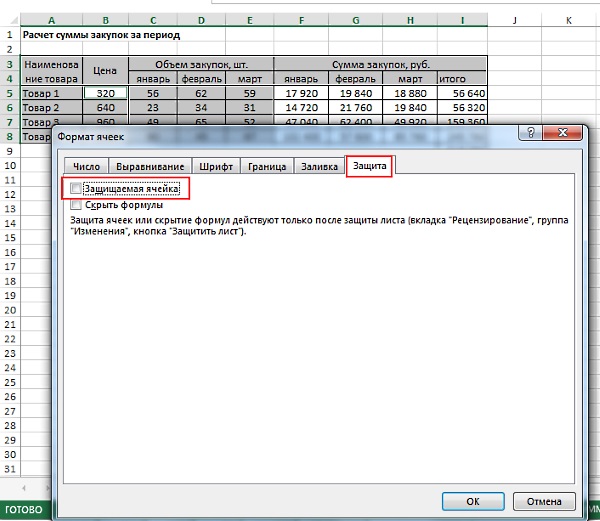Enable the Защищаемая ячейка checkbox
Screen dimensions: 600x521
(x=76, y=188)
